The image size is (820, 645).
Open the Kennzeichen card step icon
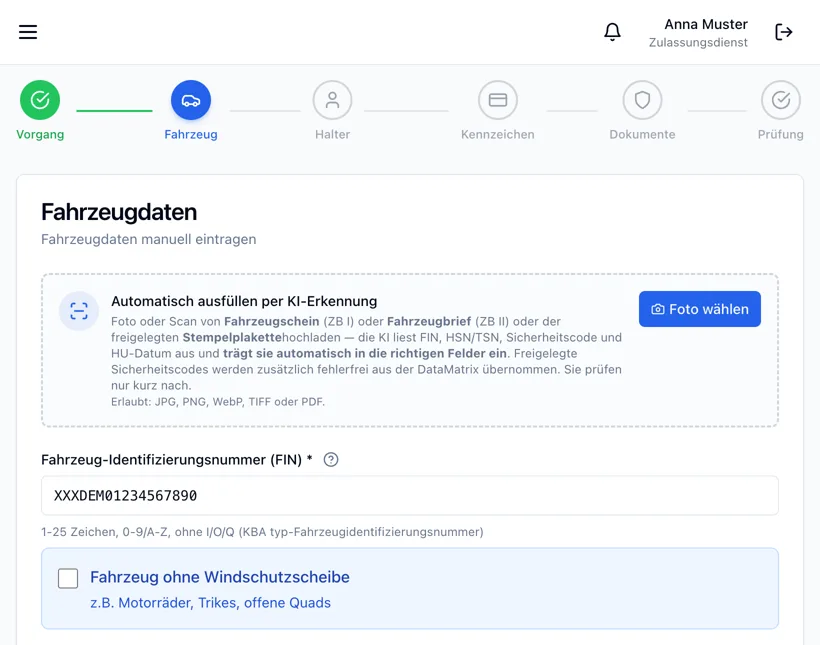pyautogui.click(x=498, y=100)
